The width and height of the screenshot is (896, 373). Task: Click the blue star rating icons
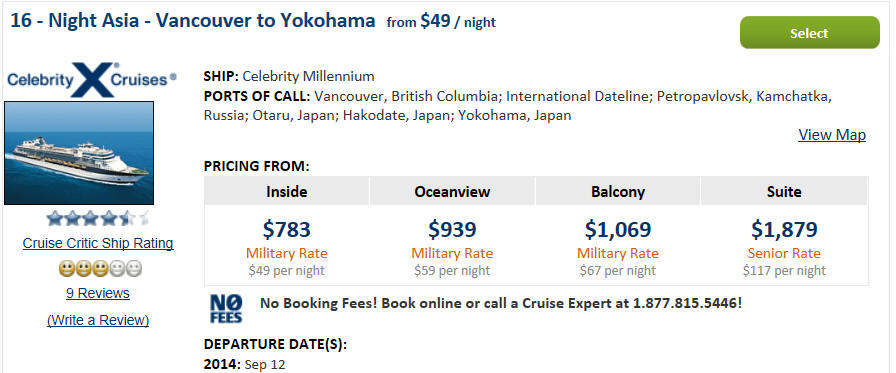[98, 218]
